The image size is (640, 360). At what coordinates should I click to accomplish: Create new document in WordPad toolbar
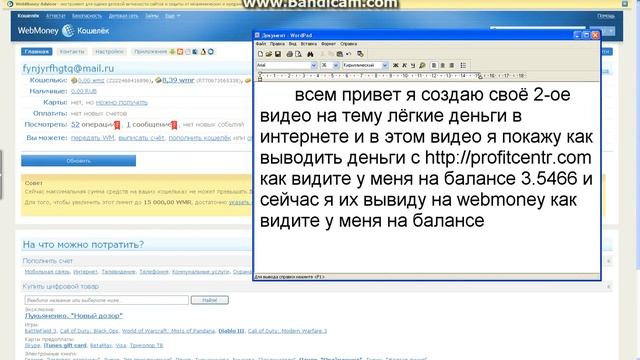click(260, 54)
